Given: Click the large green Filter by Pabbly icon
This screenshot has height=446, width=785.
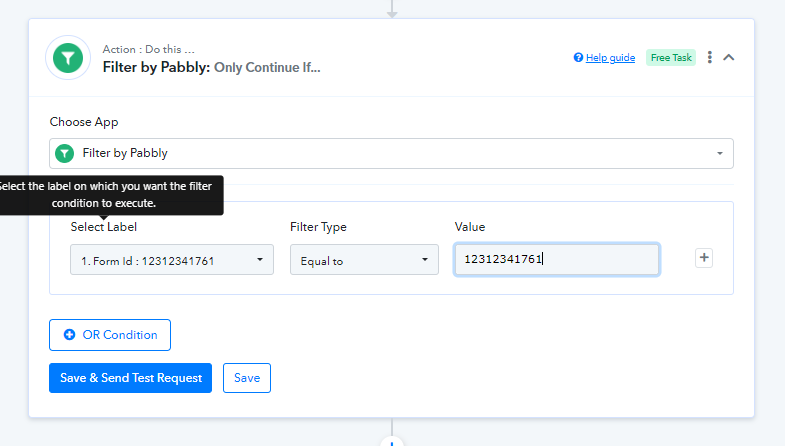Looking at the screenshot, I should (68, 58).
